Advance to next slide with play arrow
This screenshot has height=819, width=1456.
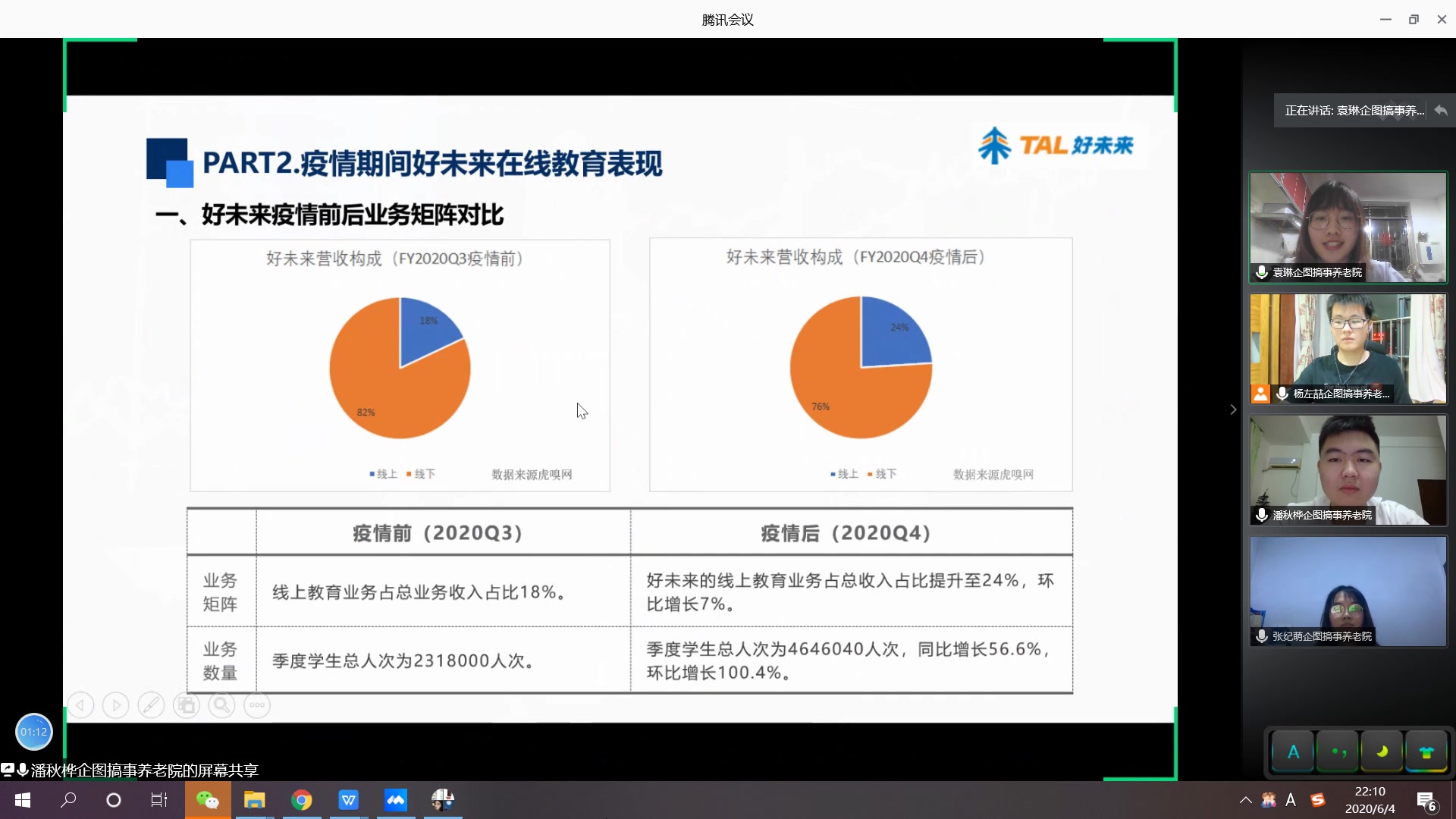coord(115,705)
